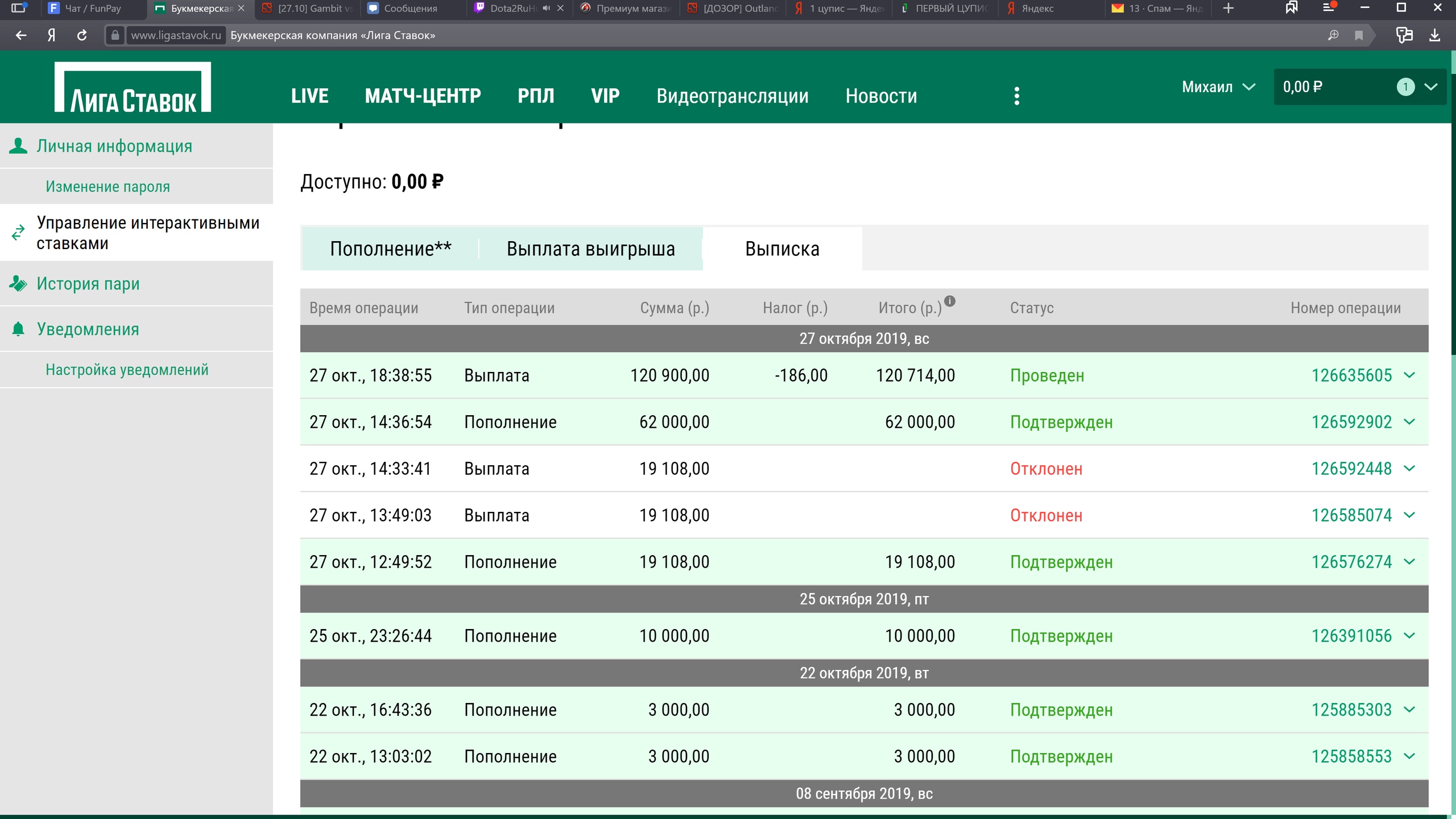Screen dimensions: 1456x819
Task: Open the downloads icon in browser toolbar
Action: pos(1435,35)
